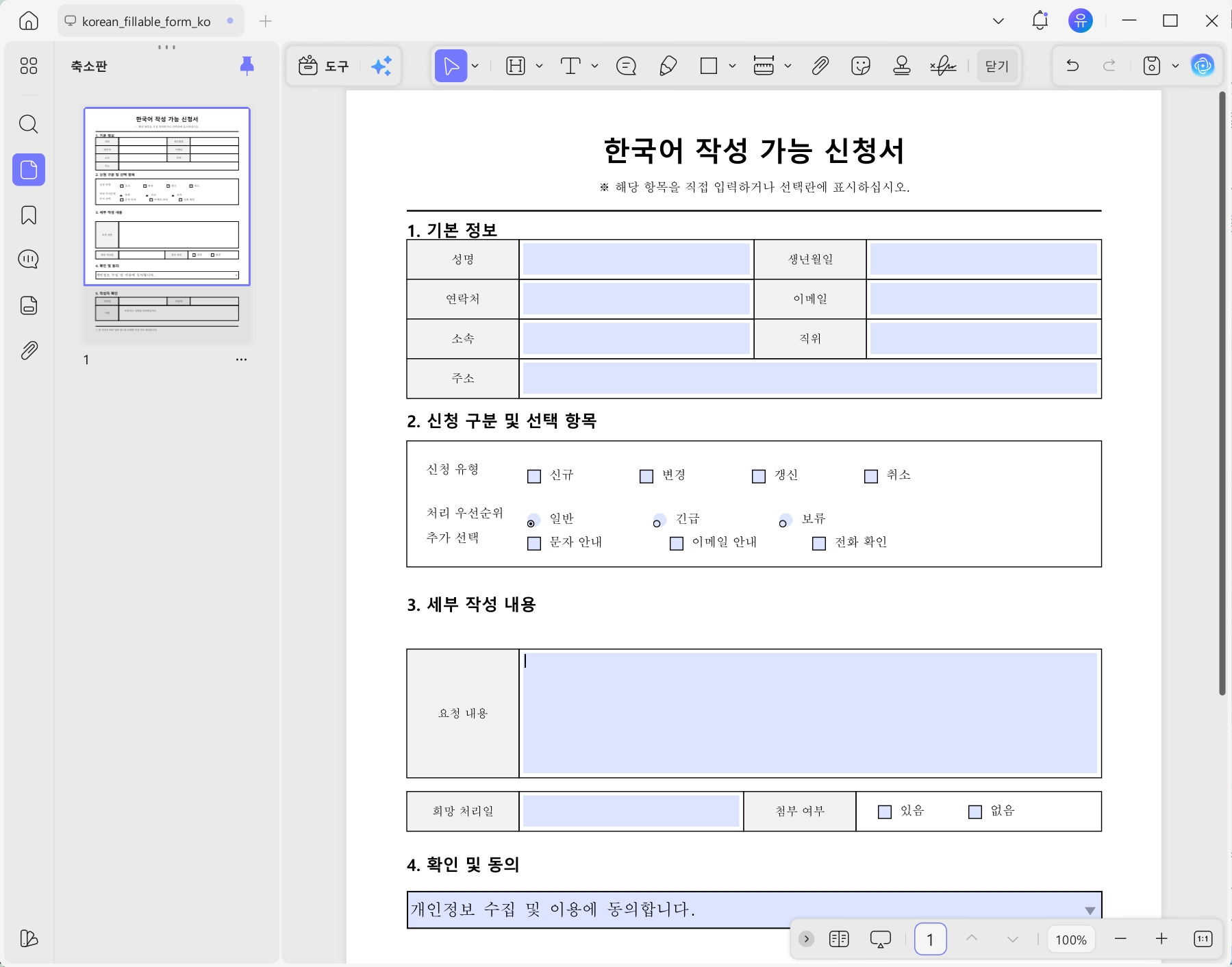Click the 주소 address input field
Viewport: 1232px width, 967px height.
810,378
